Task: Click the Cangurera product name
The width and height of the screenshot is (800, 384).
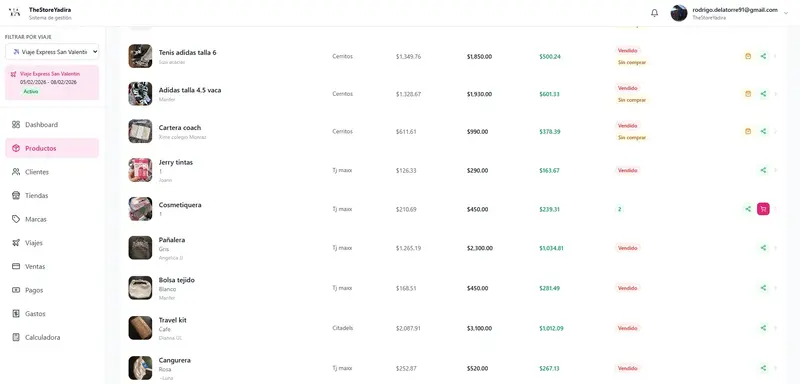Action: point(174,360)
